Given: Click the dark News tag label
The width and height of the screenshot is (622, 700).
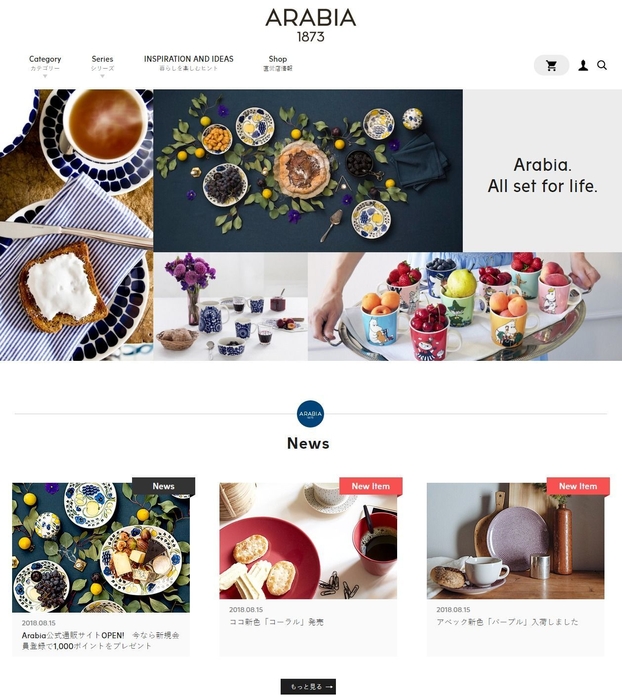Looking at the screenshot, I should pos(163,486).
